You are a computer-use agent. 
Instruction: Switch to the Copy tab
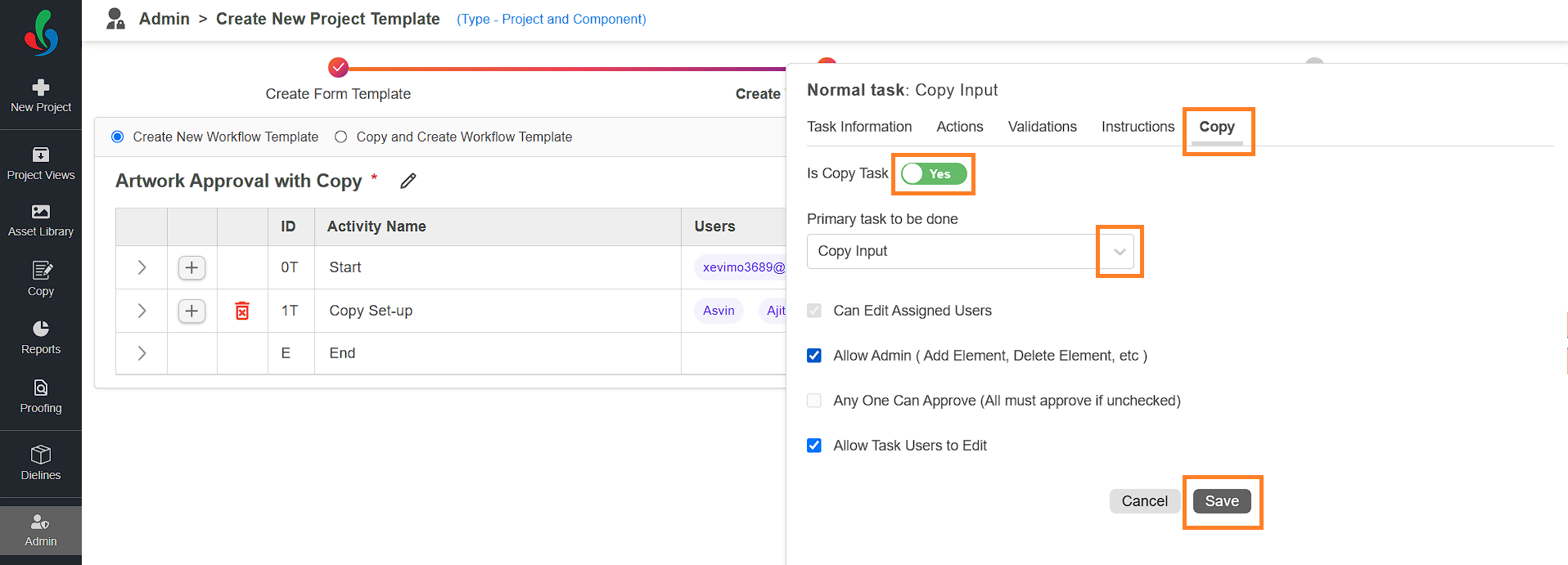[1217, 127]
